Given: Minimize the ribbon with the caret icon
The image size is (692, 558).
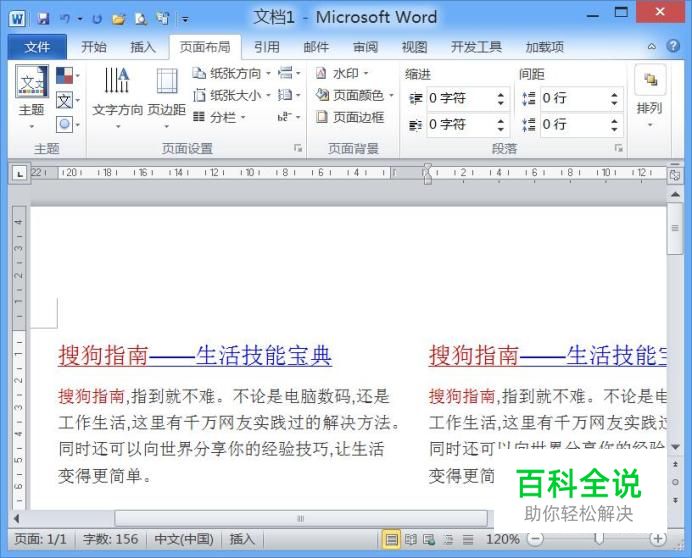Looking at the screenshot, I should (x=651, y=46).
